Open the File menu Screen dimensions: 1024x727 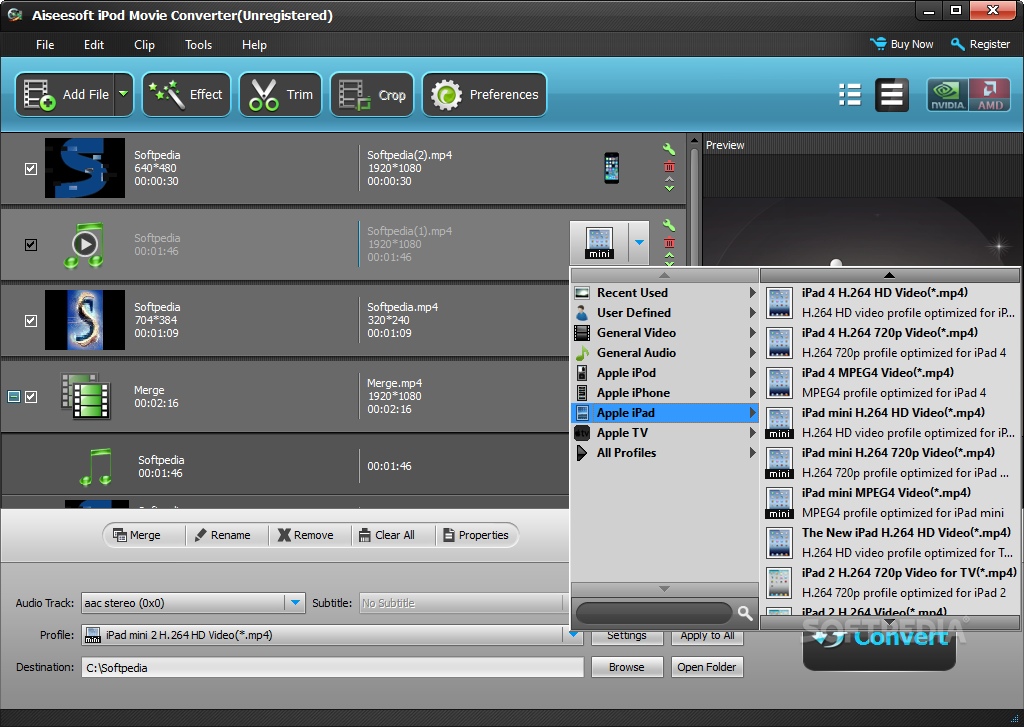(45, 44)
